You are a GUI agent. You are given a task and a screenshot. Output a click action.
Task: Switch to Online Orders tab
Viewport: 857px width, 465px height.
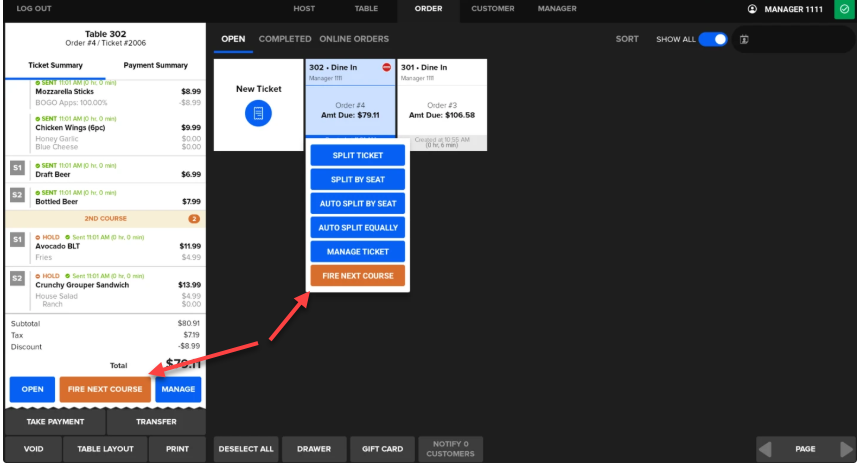[354, 39]
